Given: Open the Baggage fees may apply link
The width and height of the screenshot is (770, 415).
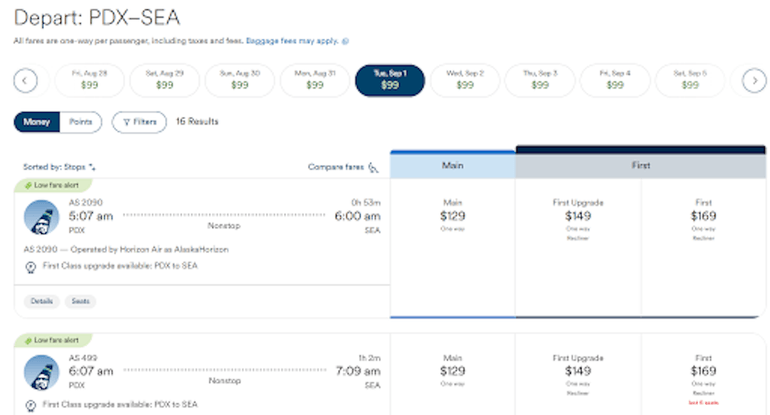Looking at the screenshot, I should pos(292,42).
